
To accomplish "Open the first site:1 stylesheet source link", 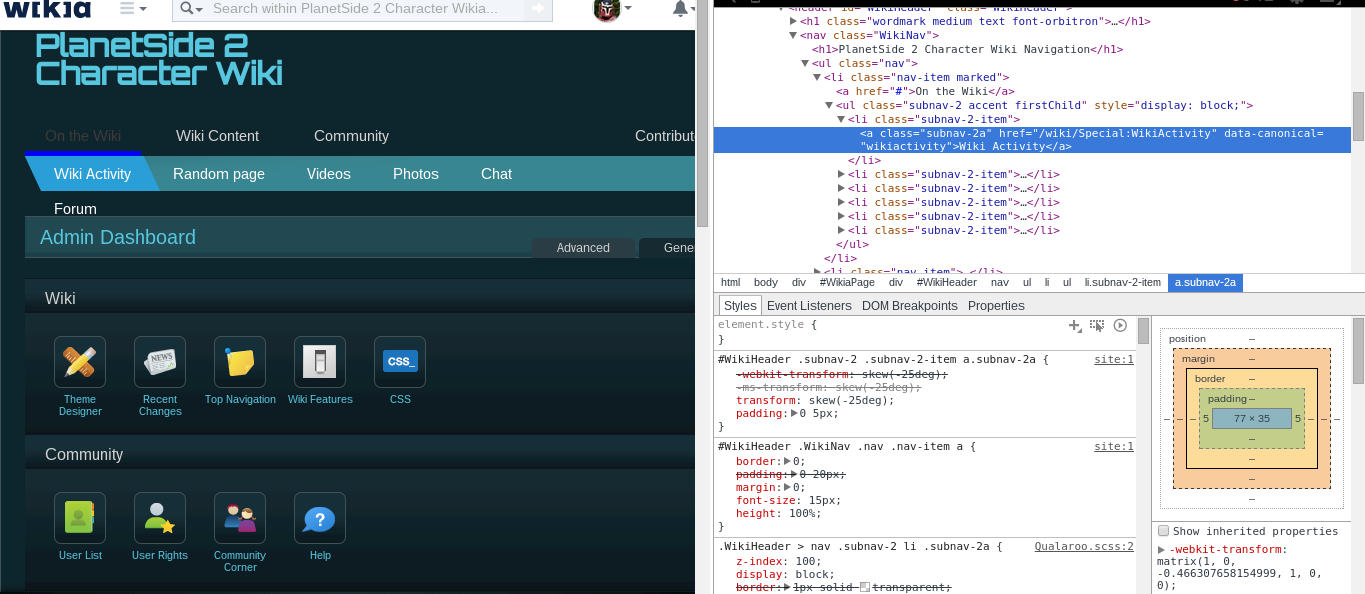I will pos(1114,359).
